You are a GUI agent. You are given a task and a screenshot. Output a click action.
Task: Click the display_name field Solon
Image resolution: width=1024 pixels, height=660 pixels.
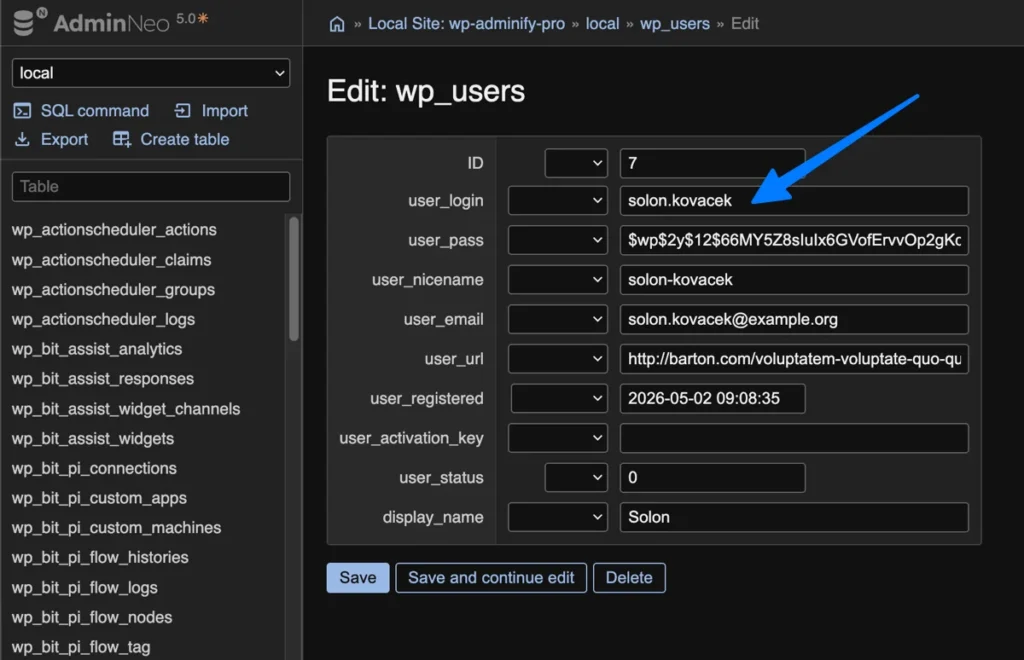(794, 517)
